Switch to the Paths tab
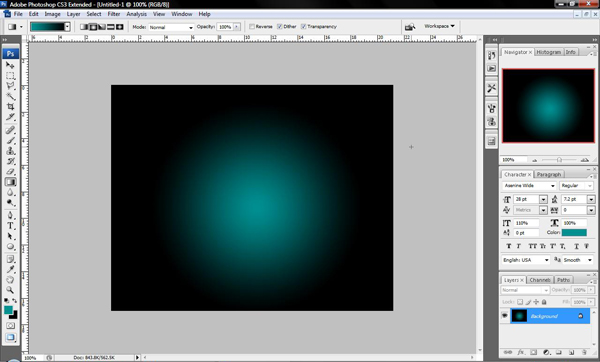Viewport: 600px width, 362px height. [563, 280]
